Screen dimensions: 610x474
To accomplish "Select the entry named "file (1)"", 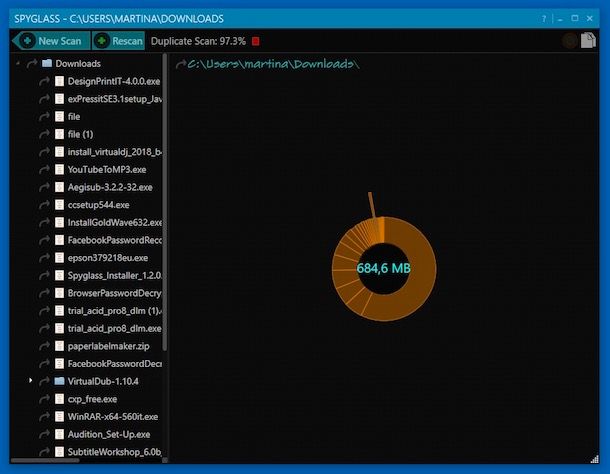I will (80, 134).
